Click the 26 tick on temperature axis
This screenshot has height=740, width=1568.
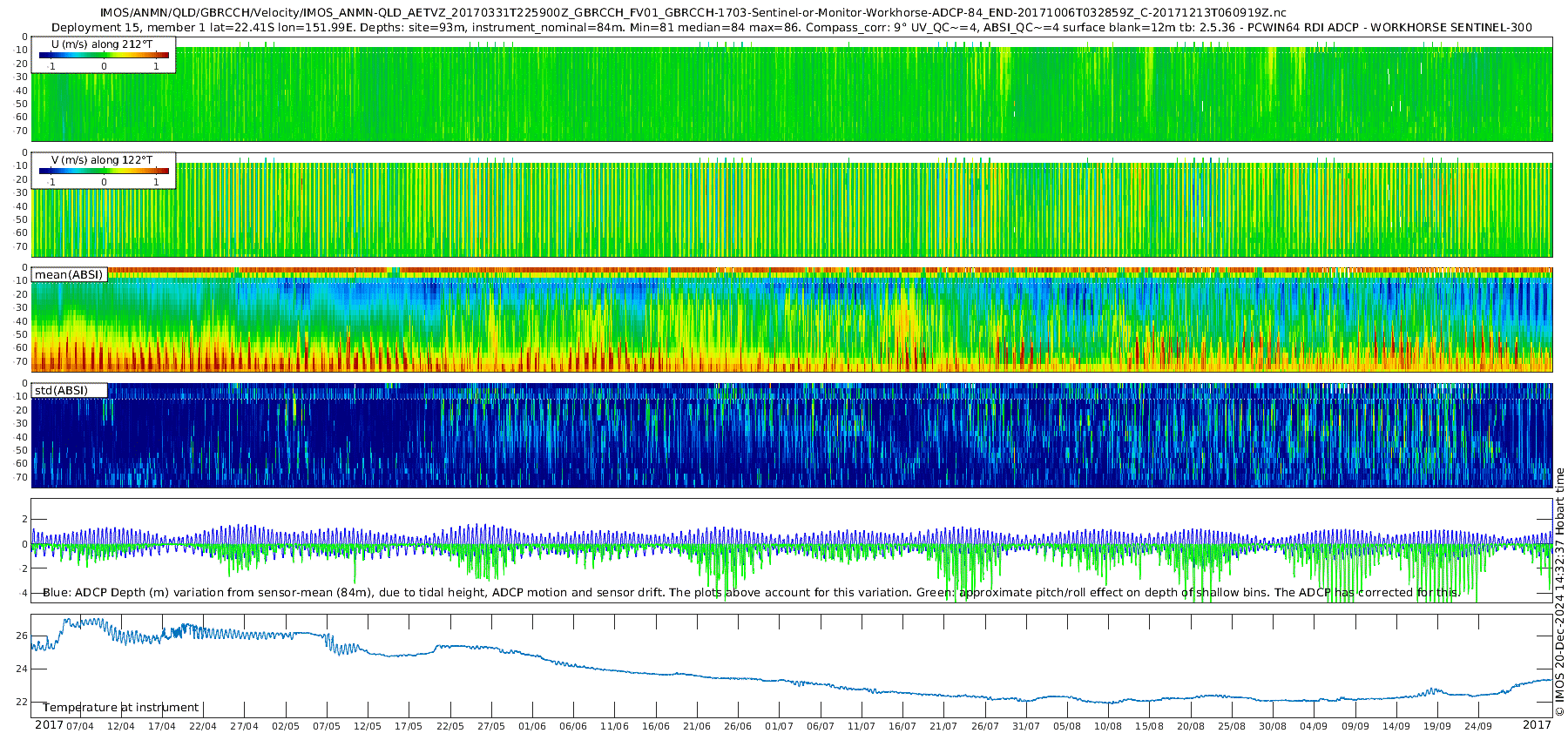(22, 636)
